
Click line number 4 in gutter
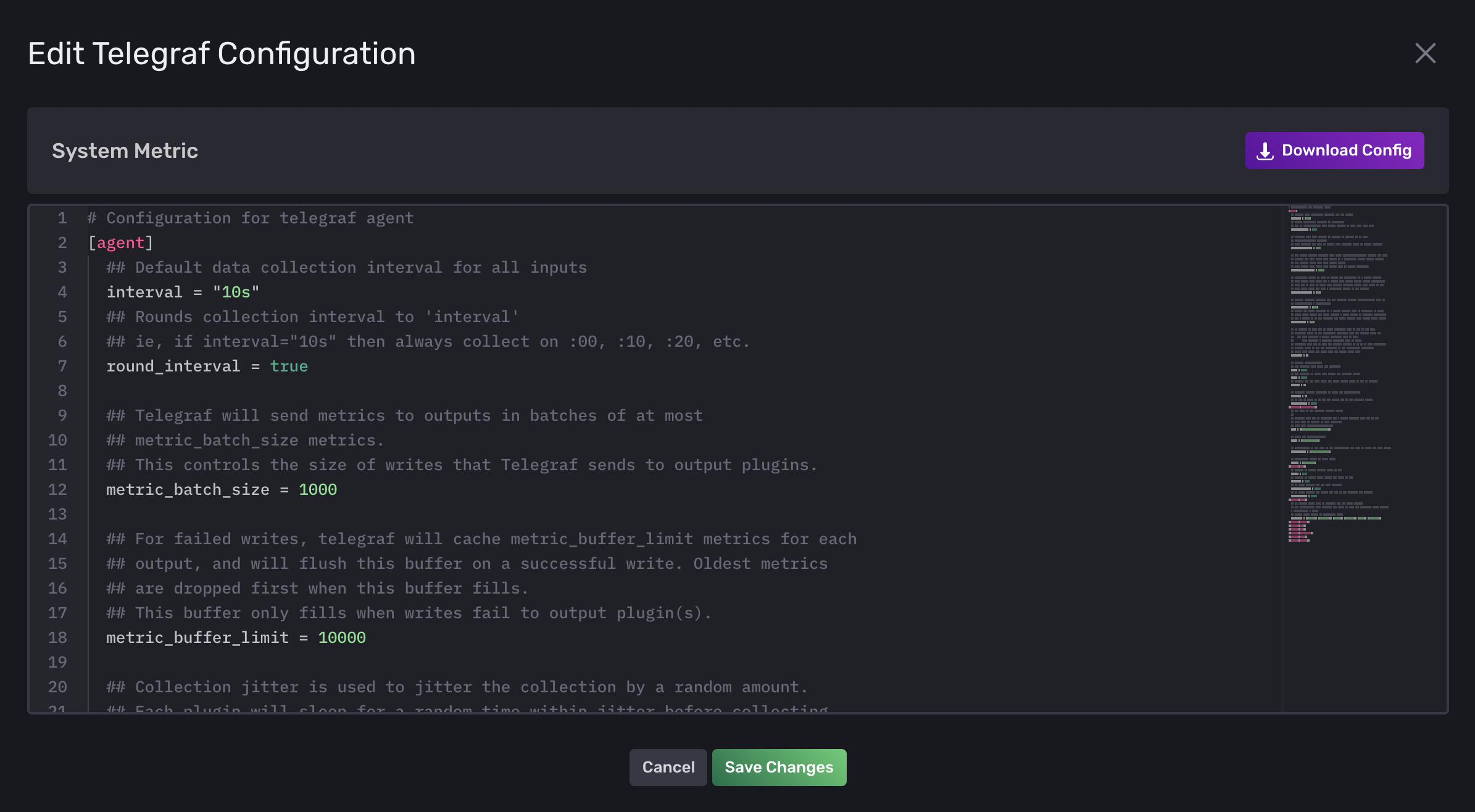point(62,292)
